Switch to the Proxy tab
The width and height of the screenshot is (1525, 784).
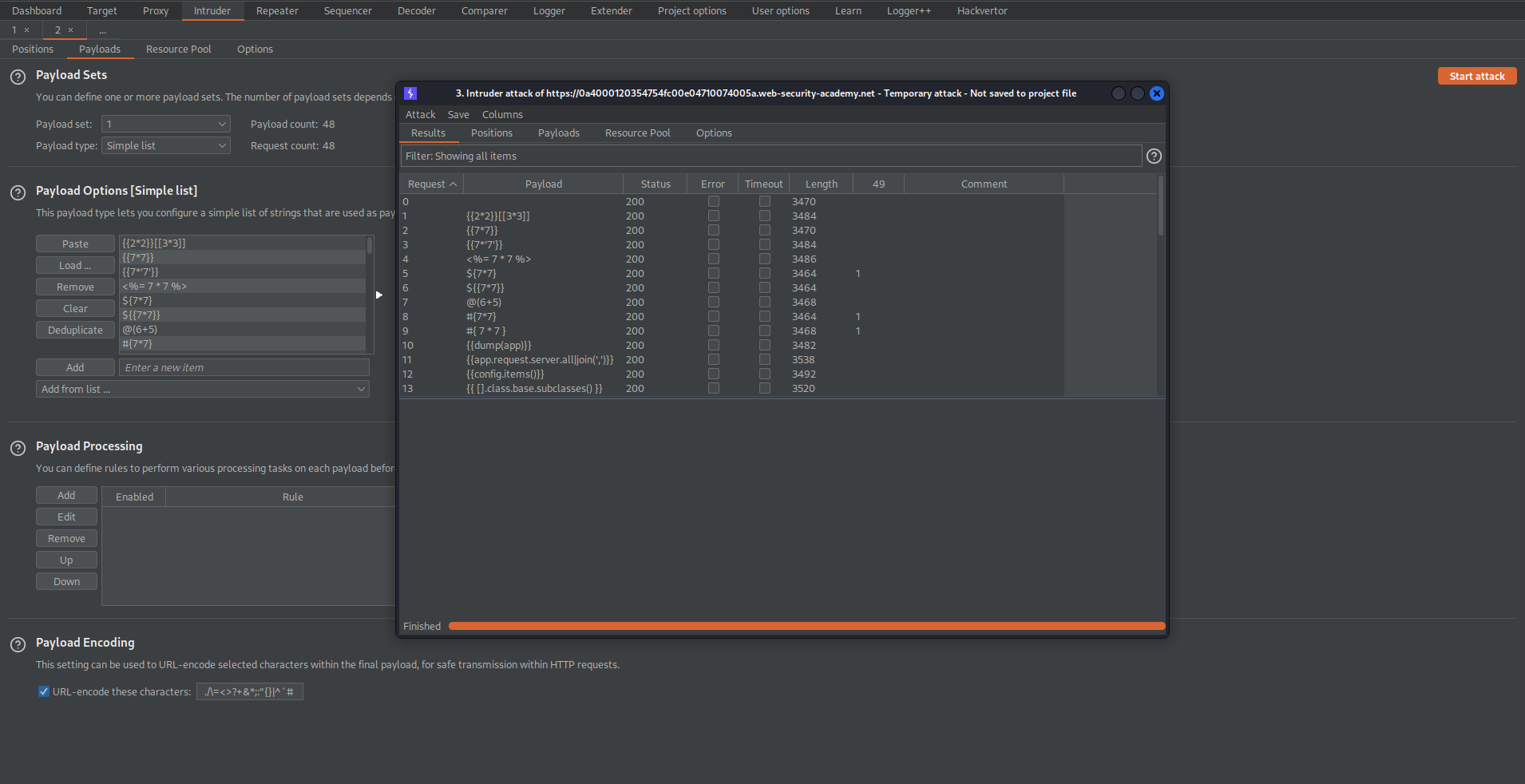tap(156, 10)
